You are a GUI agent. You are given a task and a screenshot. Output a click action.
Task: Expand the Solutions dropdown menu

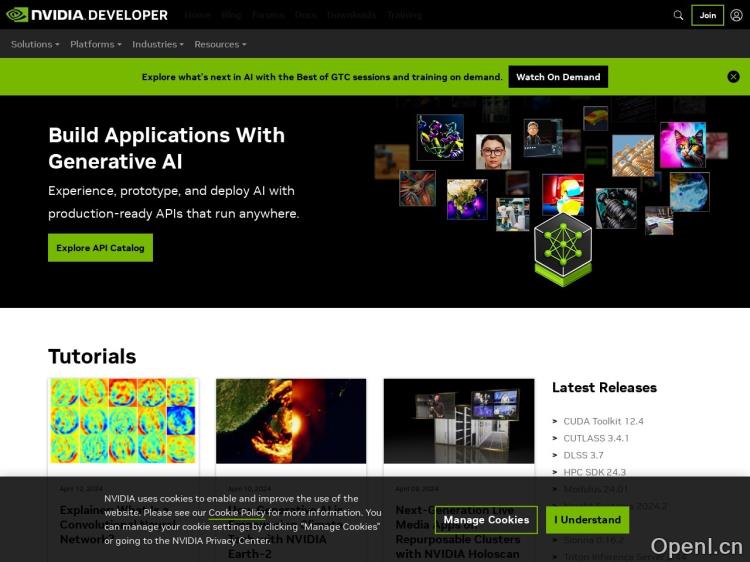[35, 44]
